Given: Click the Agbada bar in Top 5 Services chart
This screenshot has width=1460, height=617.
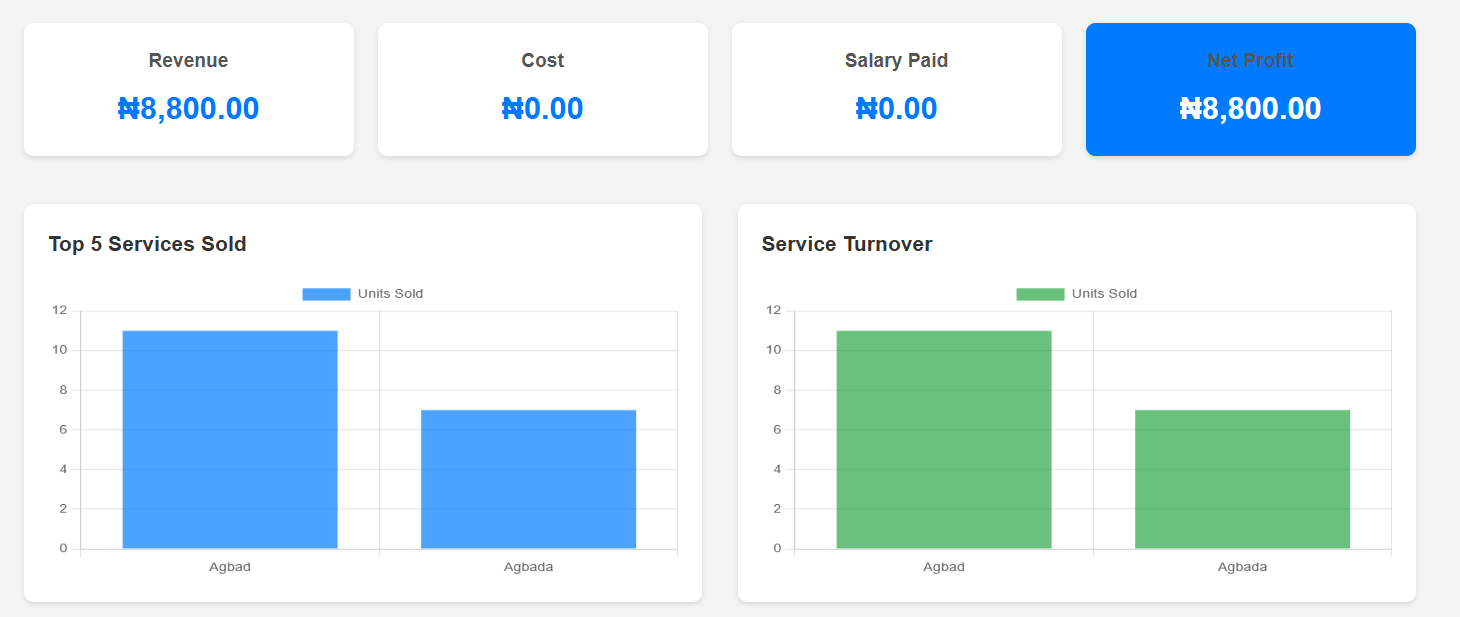Looking at the screenshot, I should [528, 478].
